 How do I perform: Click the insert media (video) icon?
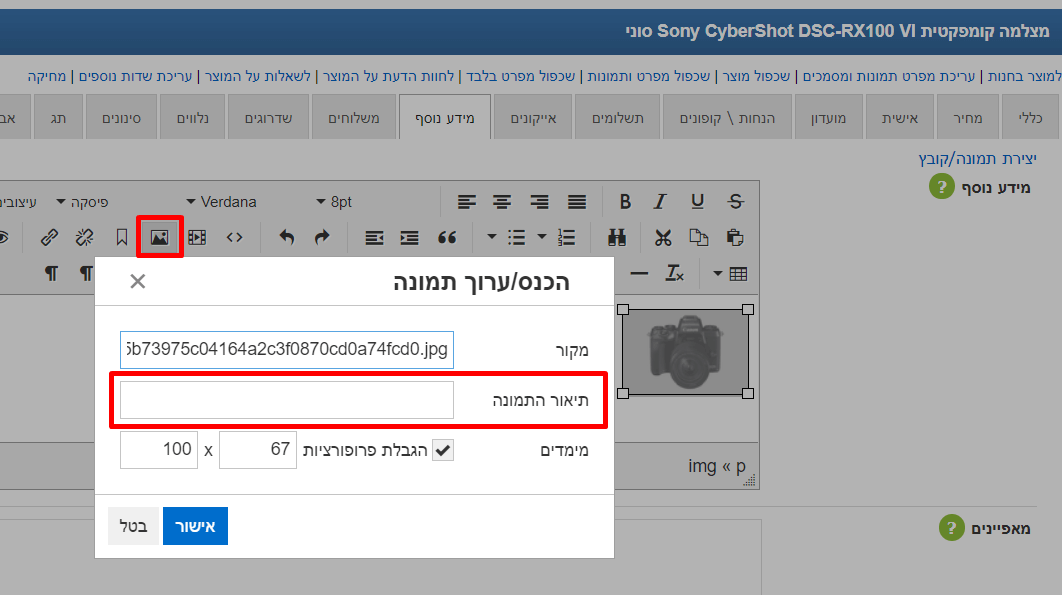point(197,237)
